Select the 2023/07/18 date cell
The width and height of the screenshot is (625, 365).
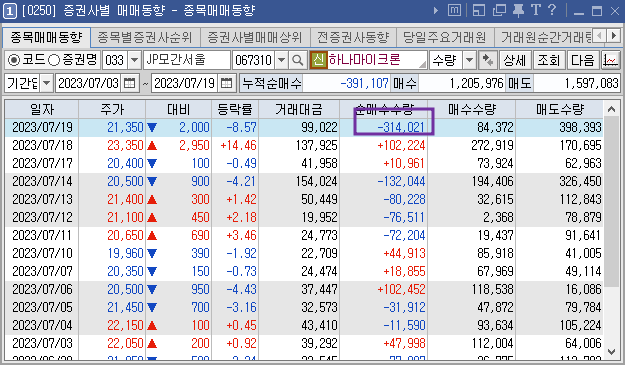click(x=42, y=145)
